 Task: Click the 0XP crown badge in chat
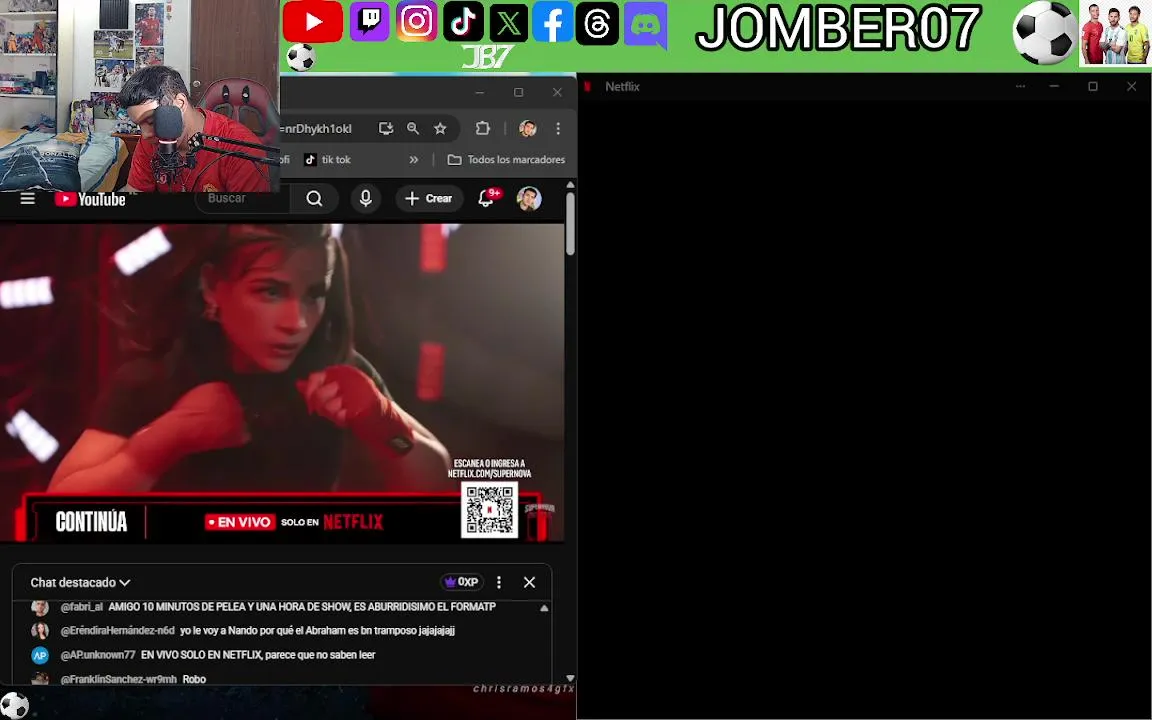pos(461,582)
